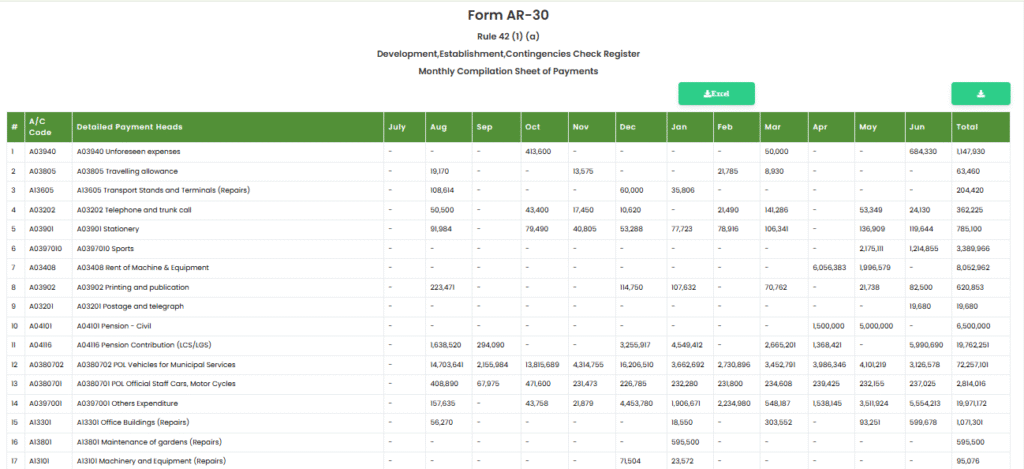Click the # column header
Image resolution: width=1024 pixels, height=469 pixels.
14,127
